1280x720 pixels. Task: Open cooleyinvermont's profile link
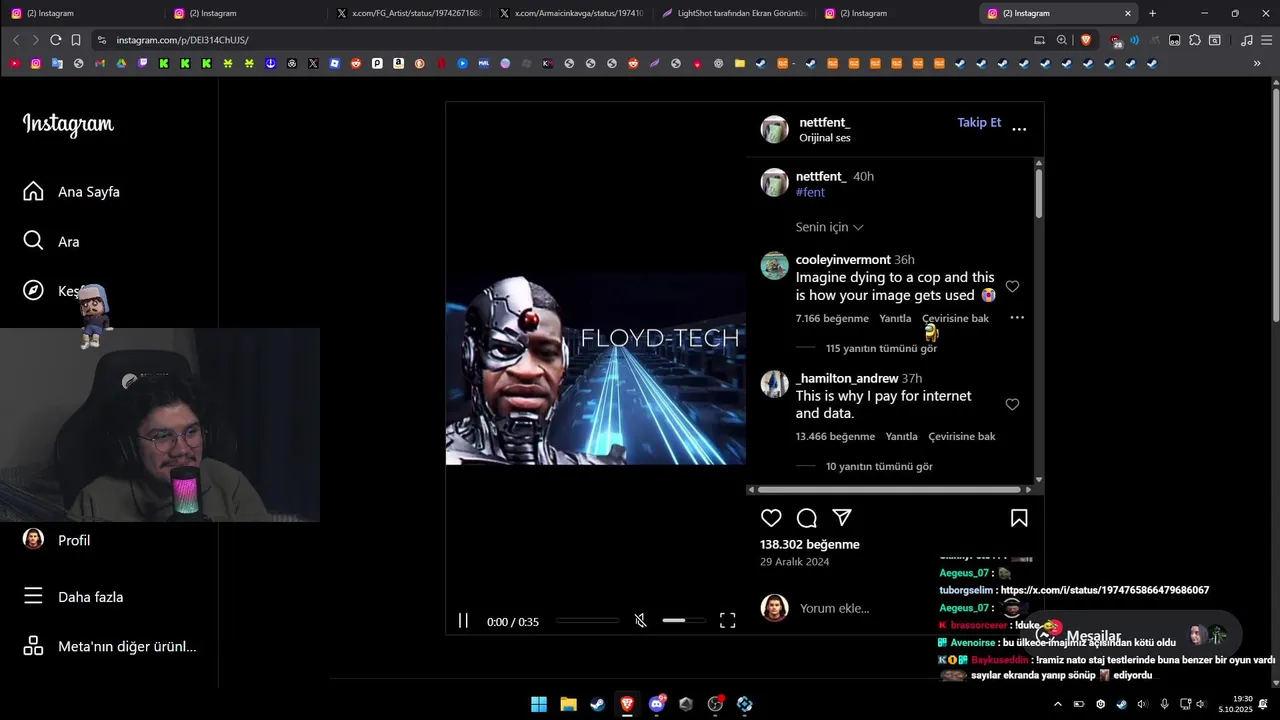[843, 259]
